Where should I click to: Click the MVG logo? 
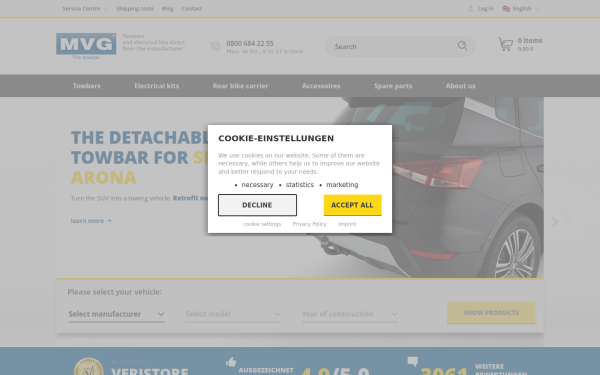pos(86,46)
